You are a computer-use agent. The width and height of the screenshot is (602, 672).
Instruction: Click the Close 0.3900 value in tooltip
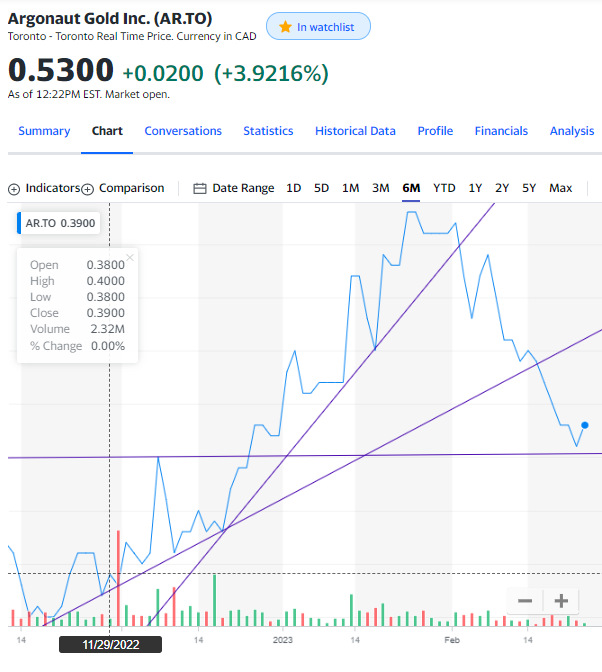click(105, 313)
